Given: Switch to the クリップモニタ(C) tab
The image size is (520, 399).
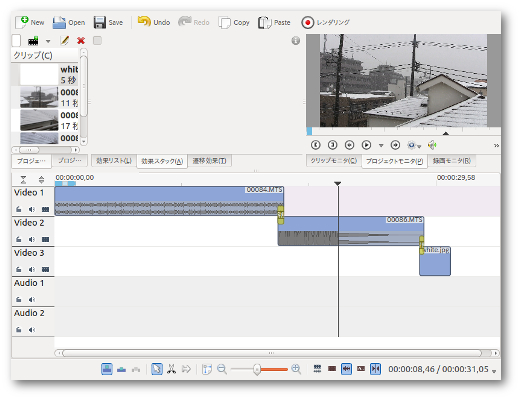Looking at the screenshot, I should [334, 161].
